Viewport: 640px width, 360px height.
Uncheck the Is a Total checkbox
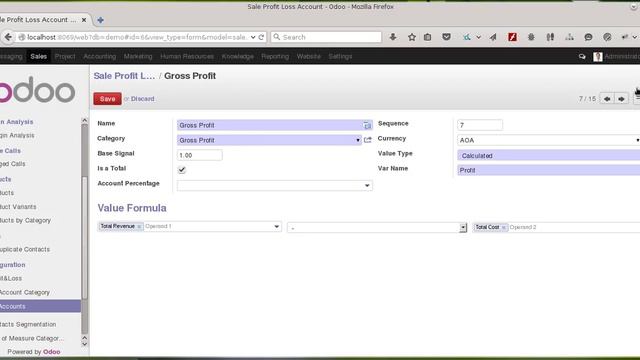182,170
